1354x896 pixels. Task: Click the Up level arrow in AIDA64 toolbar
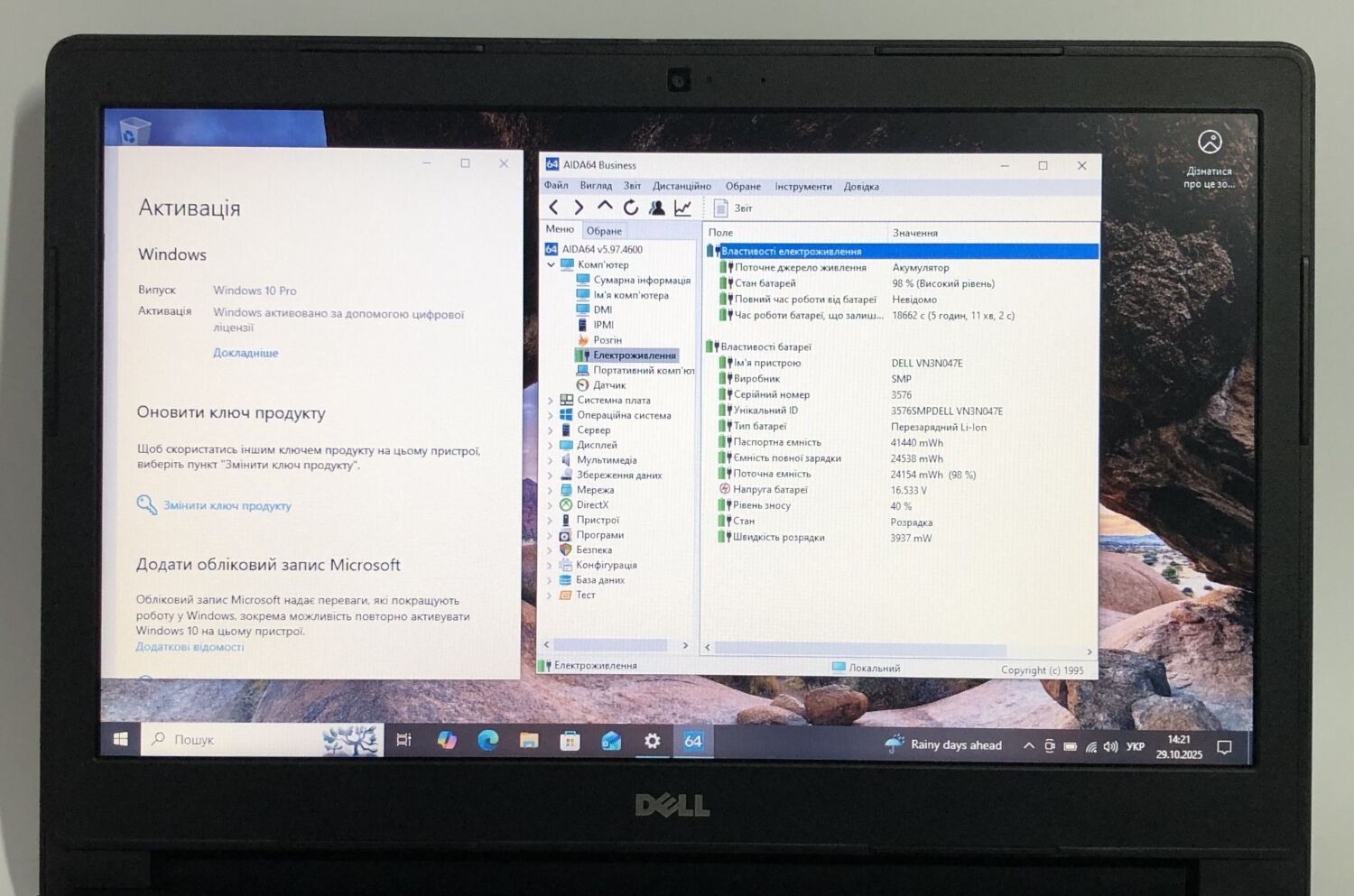point(605,207)
